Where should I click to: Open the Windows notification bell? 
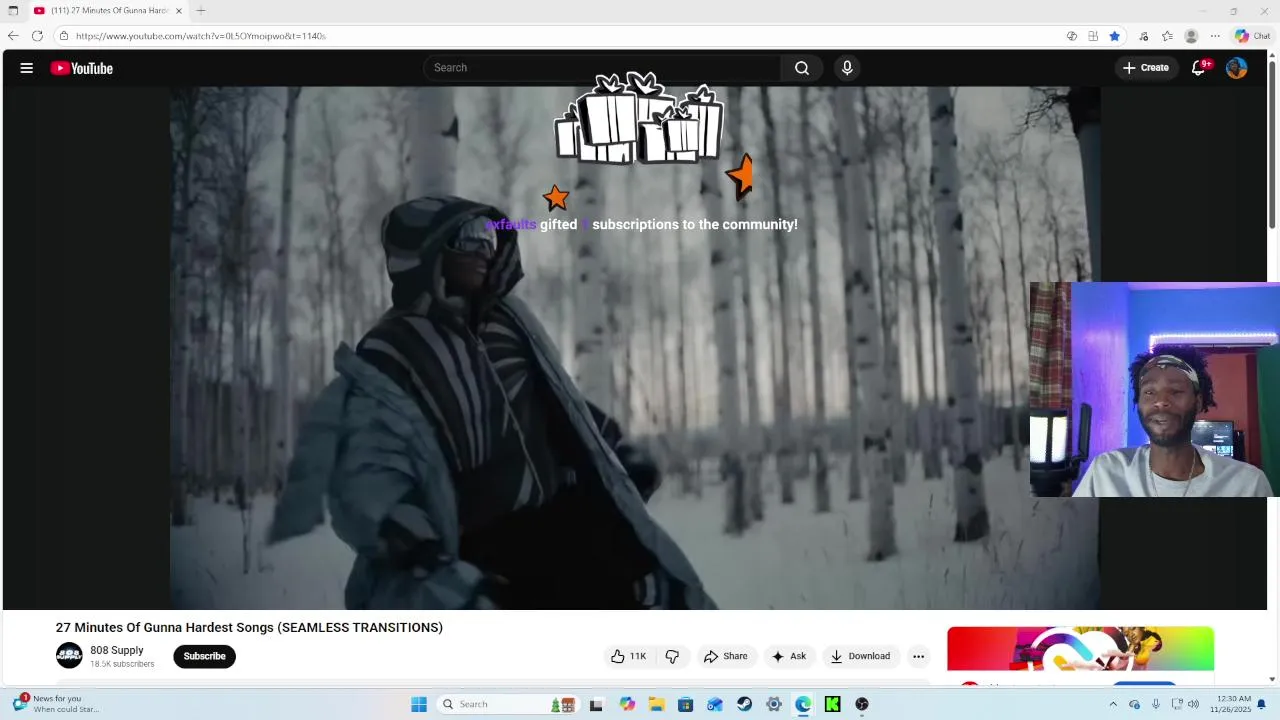1262,704
